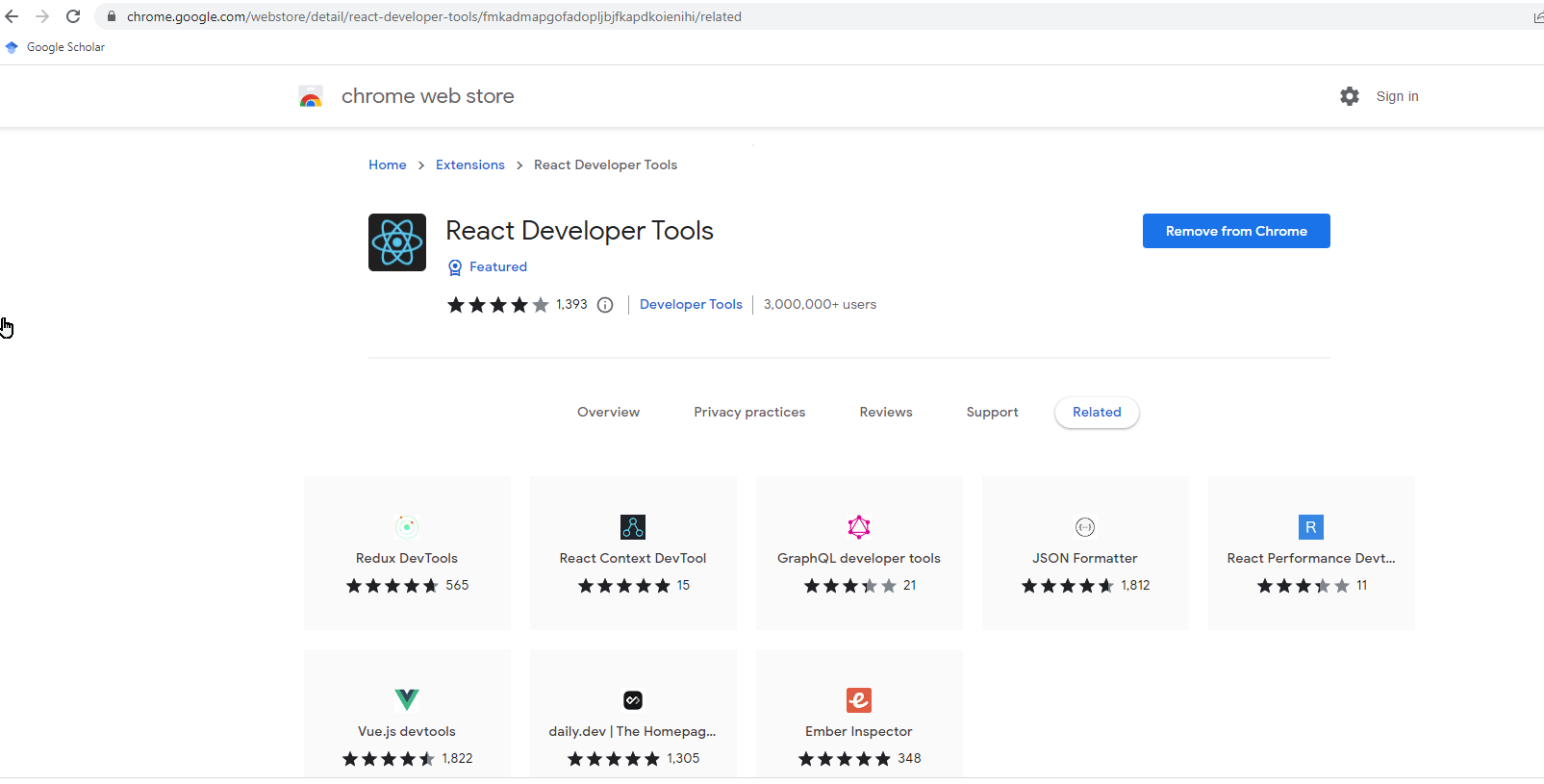The width and height of the screenshot is (1544, 784).
Task: Click the padlock site info icon
Action: pos(112,16)
